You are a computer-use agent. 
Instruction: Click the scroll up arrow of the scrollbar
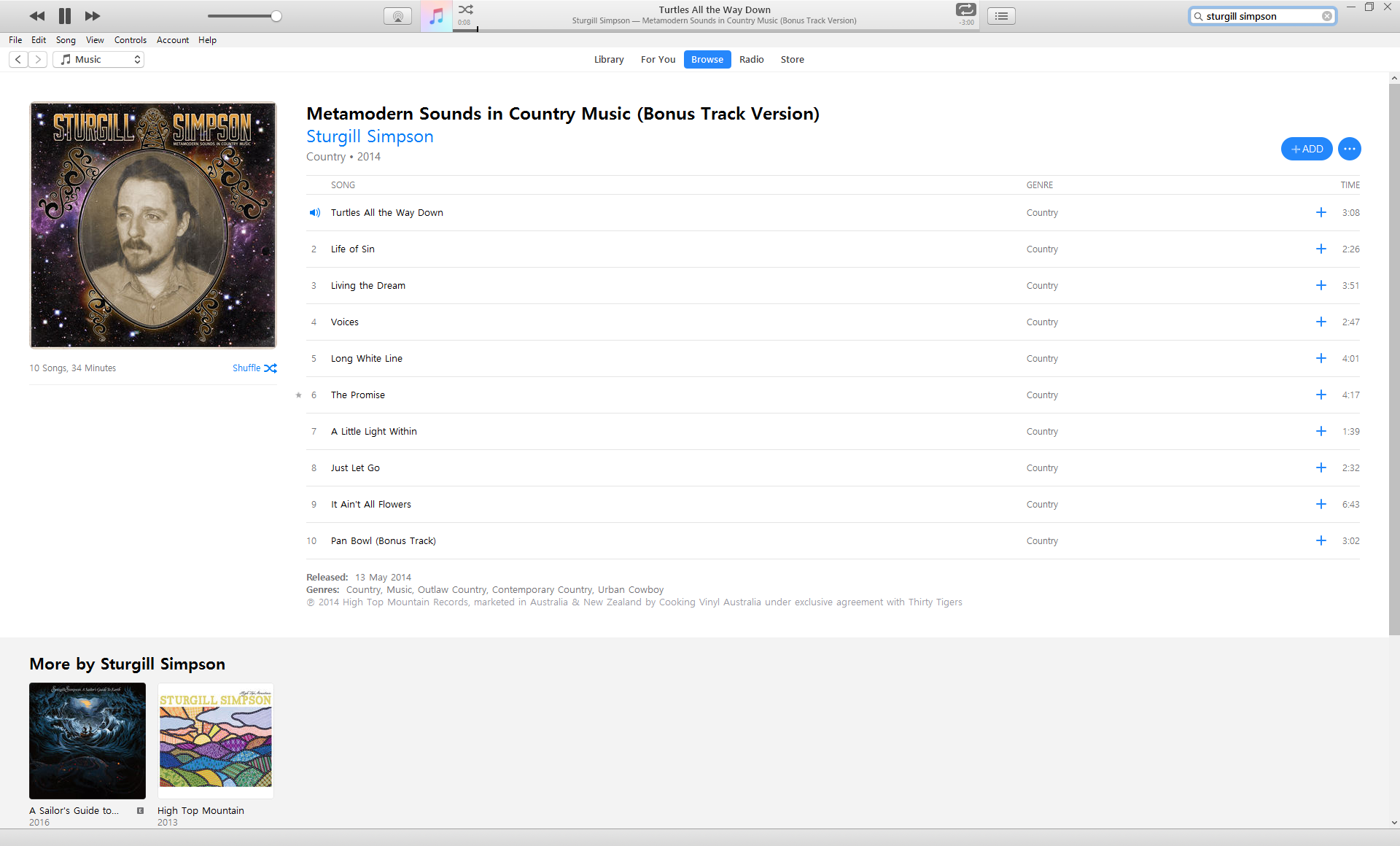click(x=1394, y=78)
